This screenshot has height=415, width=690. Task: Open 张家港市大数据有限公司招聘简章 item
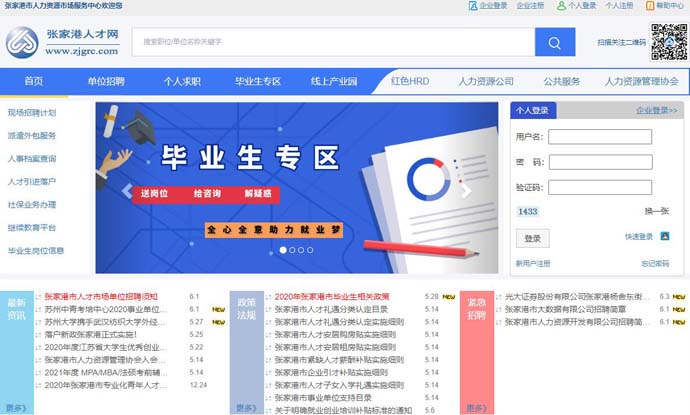tap(565, 309)
